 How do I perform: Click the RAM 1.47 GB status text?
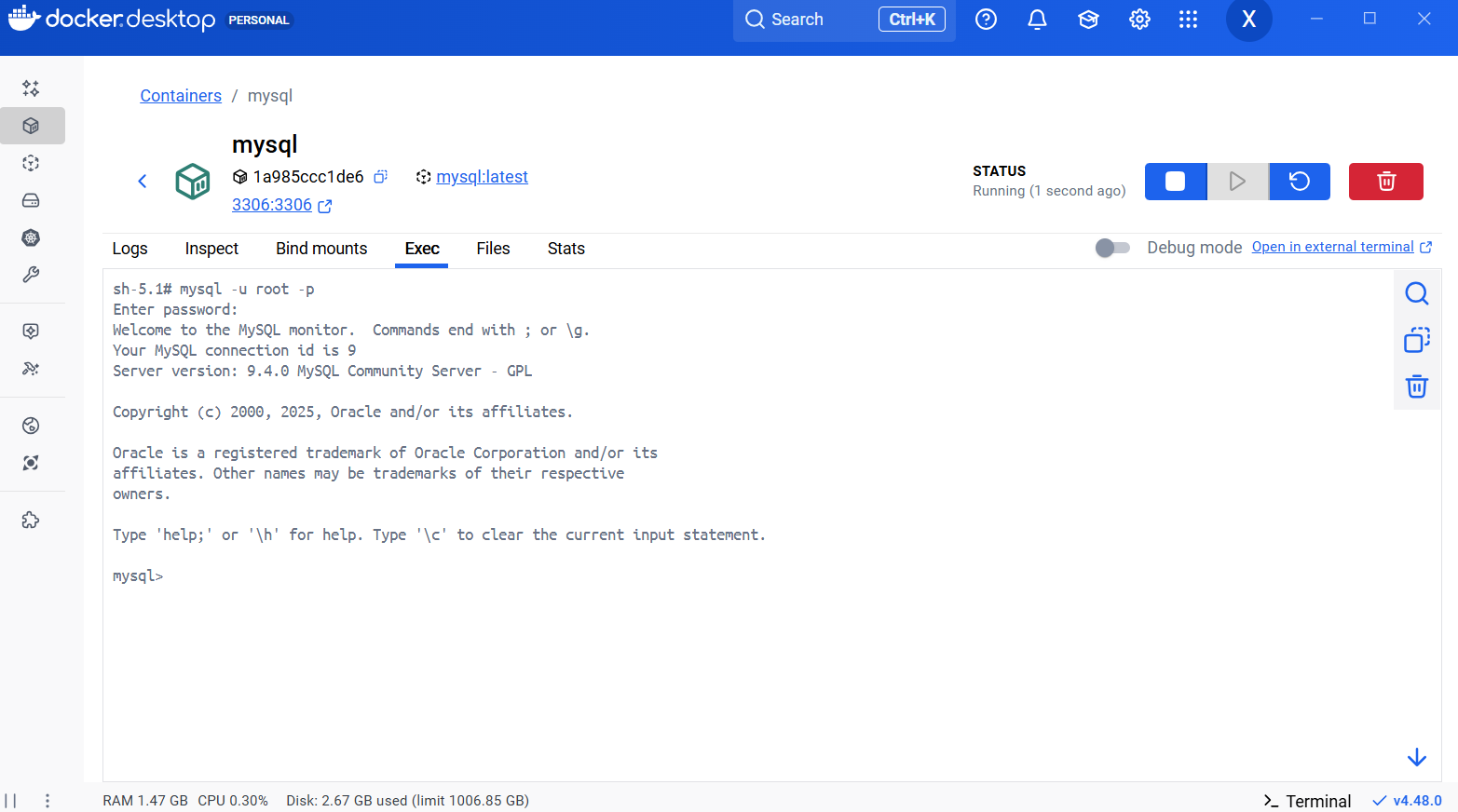click(145, 801)
